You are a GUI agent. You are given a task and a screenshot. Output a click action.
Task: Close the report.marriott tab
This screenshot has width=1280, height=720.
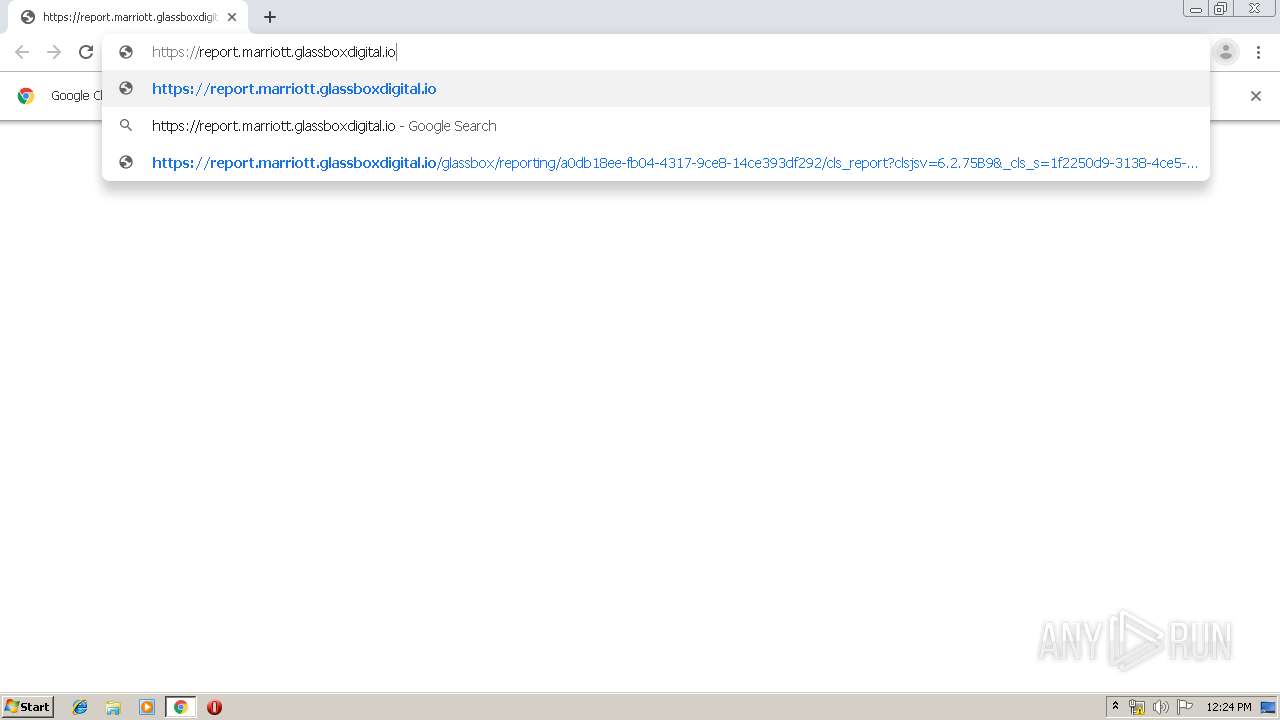point(232,17)
